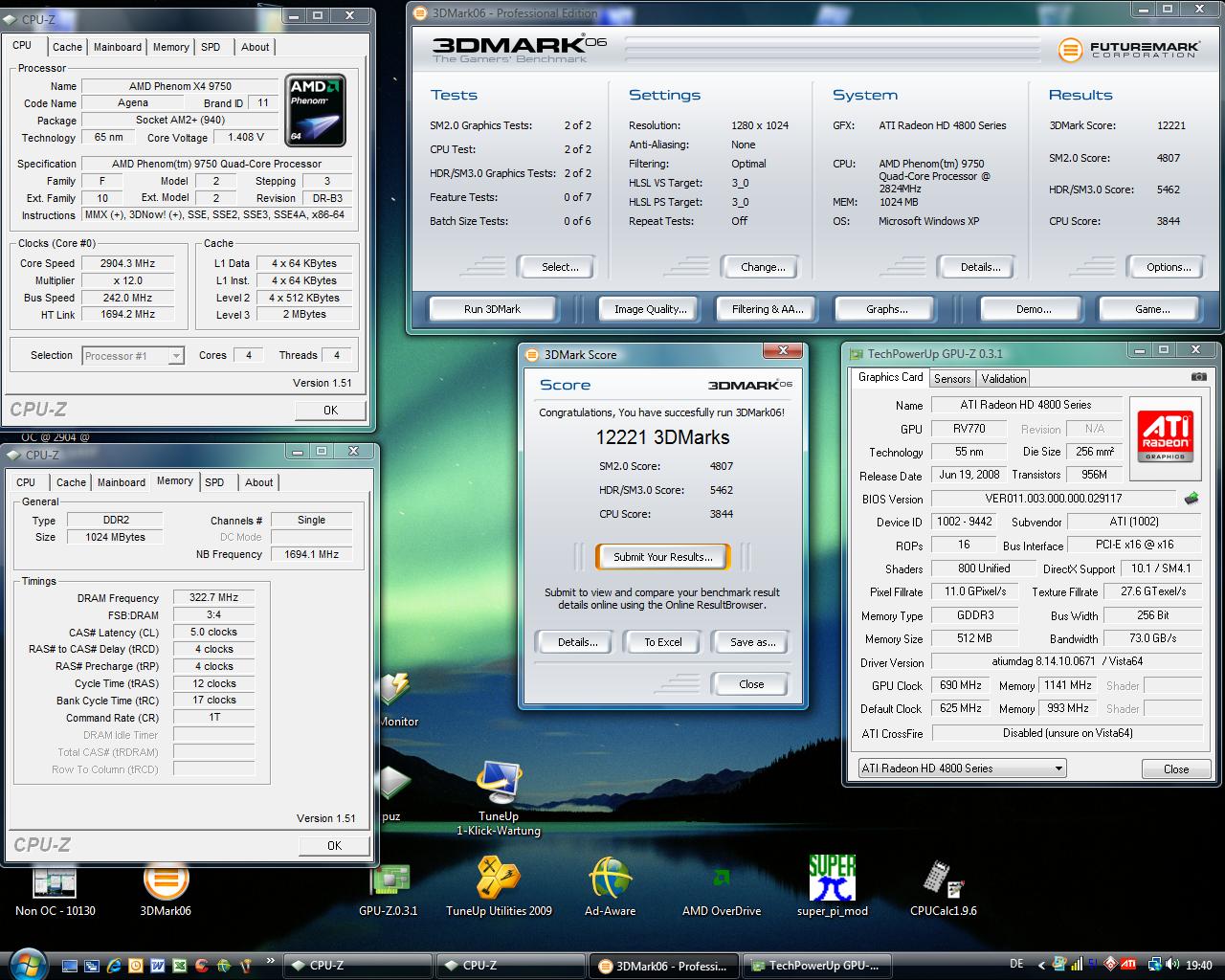The width and height of the screenshot is (1225, 980).
Task: Click 3DMark06 - Professional taskbar button
Action: pos(663,966)
